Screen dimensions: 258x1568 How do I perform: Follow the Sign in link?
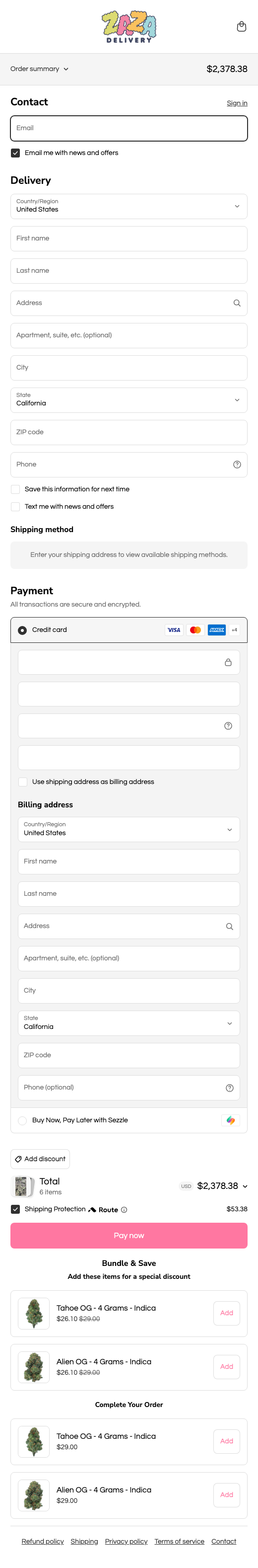[237, 103]
